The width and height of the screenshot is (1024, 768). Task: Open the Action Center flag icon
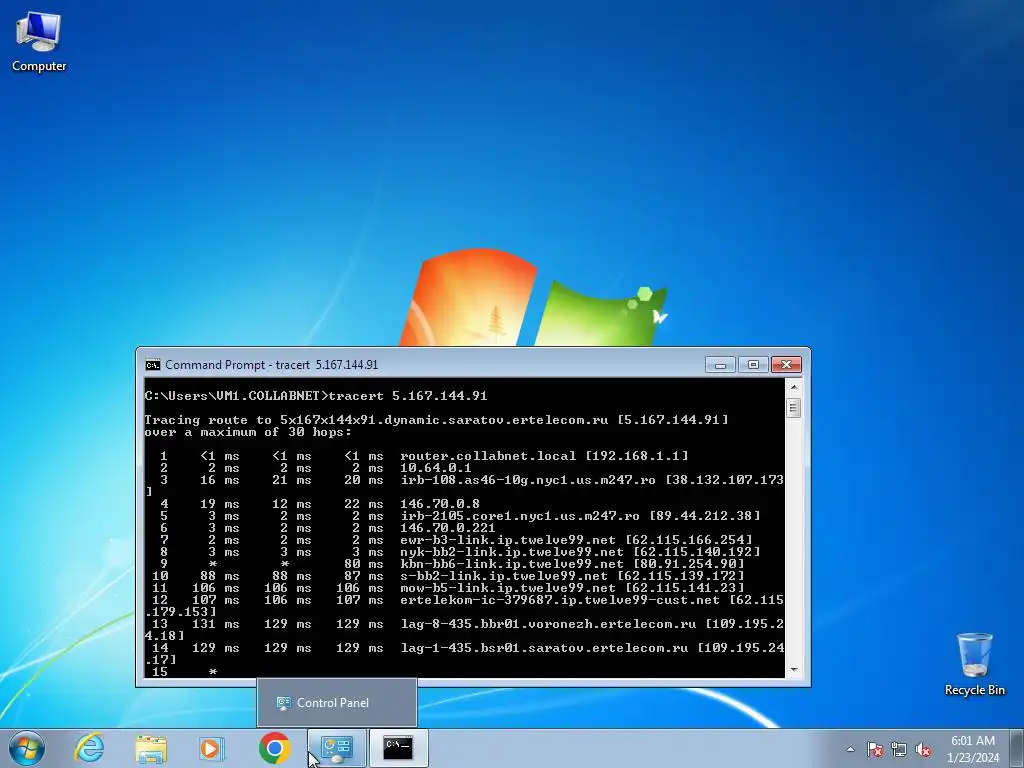(875, 749)
